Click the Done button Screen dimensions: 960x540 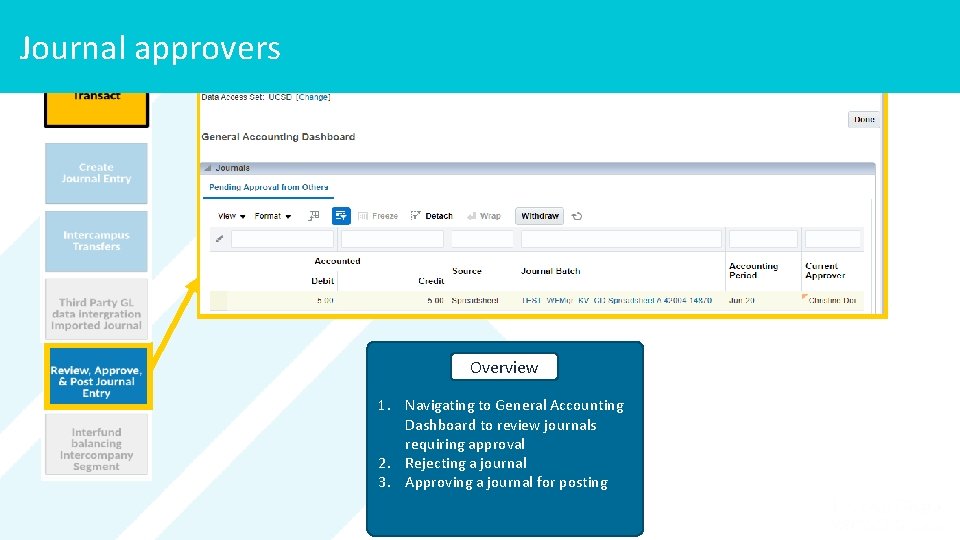click(864, 119)
